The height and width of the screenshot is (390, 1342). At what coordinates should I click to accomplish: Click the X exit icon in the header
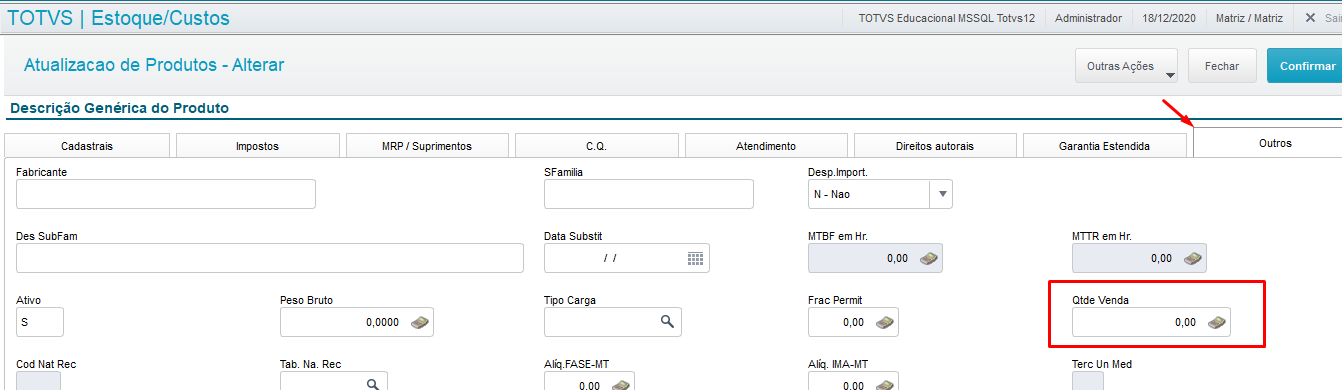1310,18
